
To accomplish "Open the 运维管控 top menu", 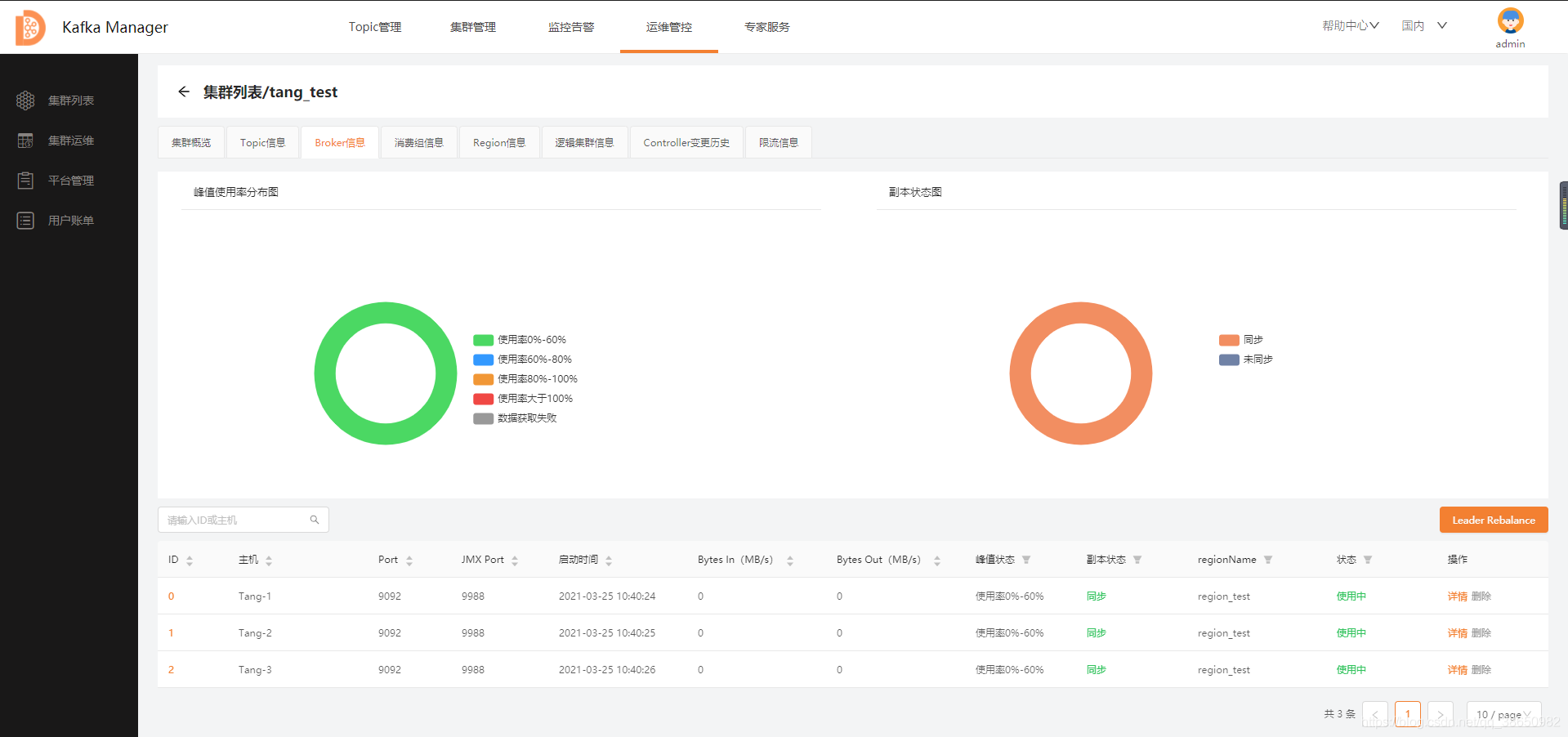I will (x=669, y=27).
